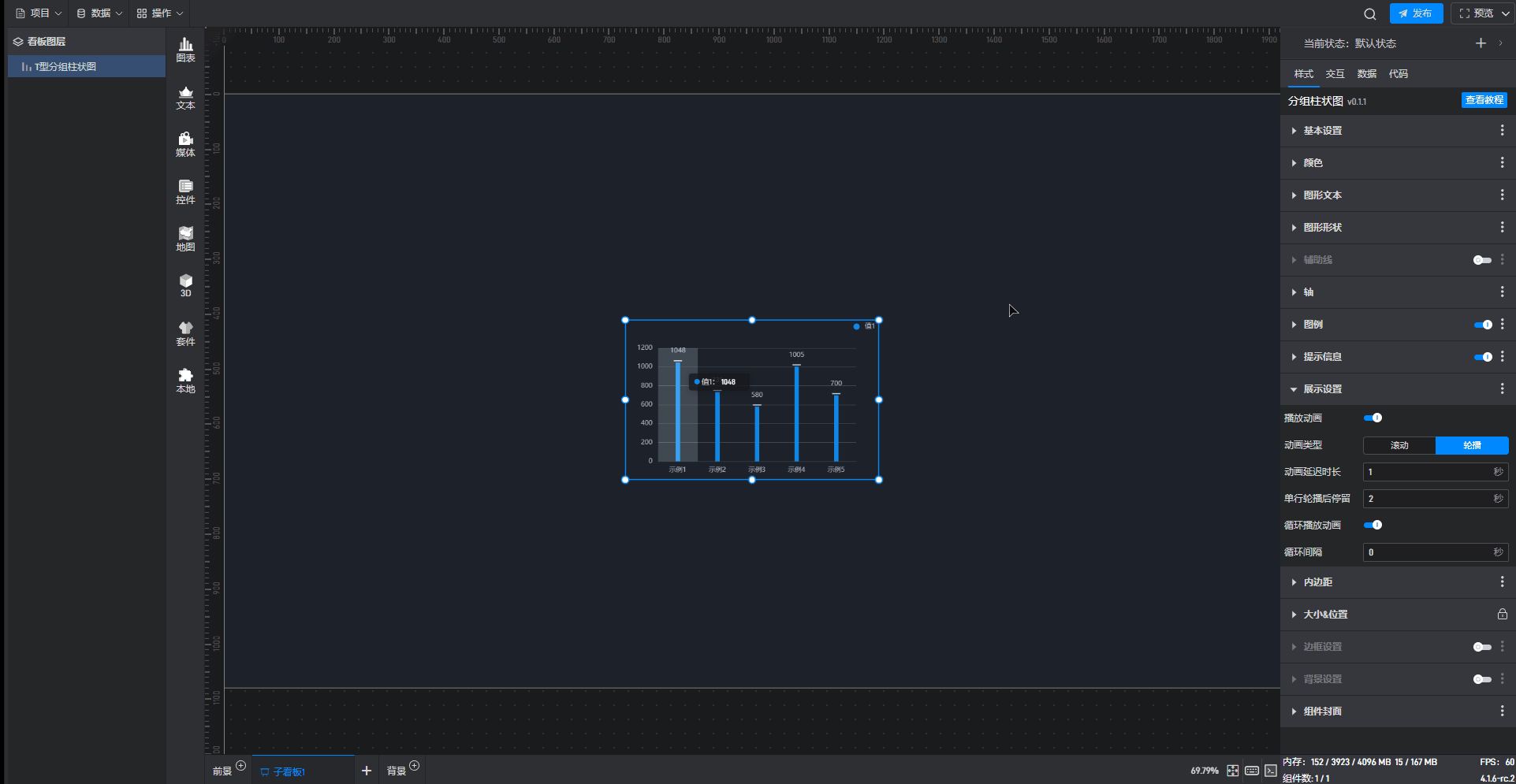Expand the 基本设置 section
The image size is (1516, 784).
pyautogui.click(x=1322, y=131)
